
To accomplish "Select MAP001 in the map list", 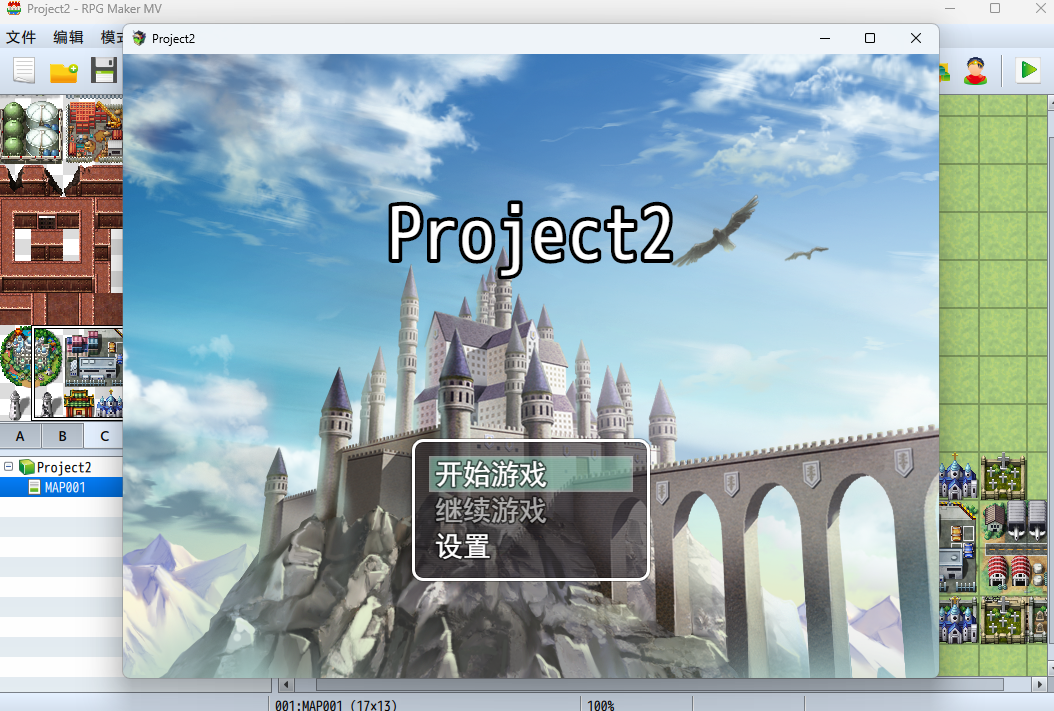I will (x=64, y=487).
